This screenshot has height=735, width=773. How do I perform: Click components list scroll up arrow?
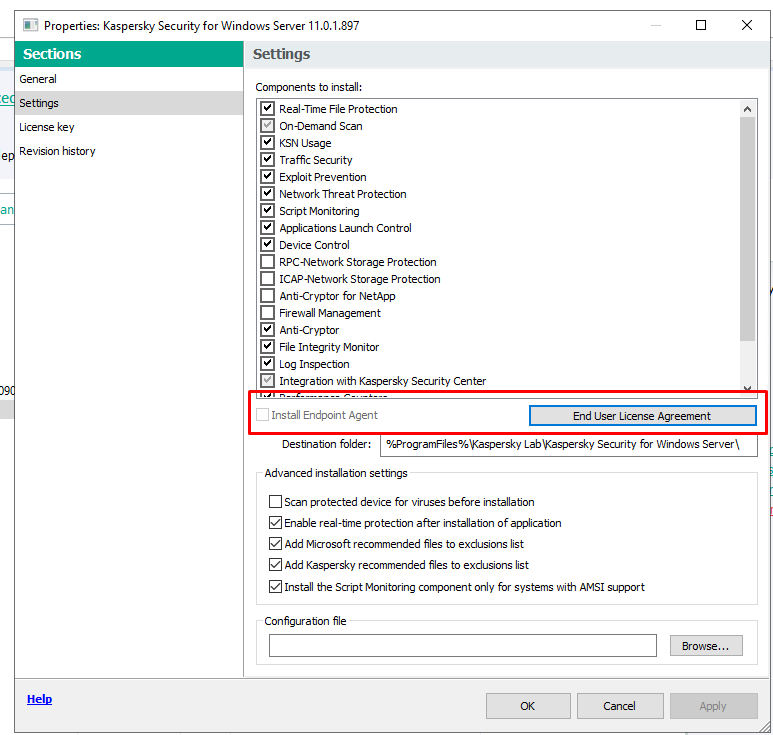(x=747, y=109)
